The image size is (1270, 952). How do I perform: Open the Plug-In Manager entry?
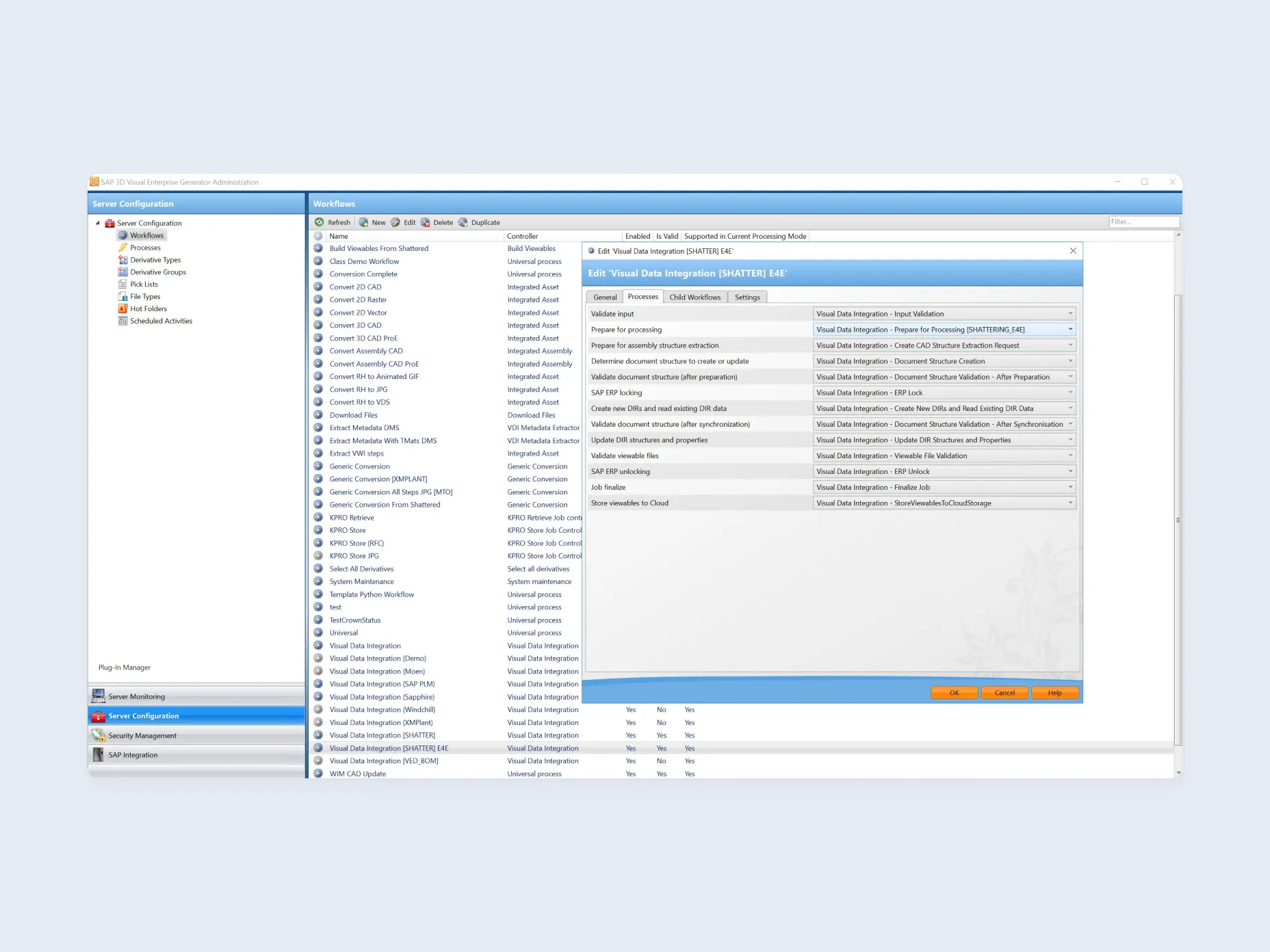(125, 667)
